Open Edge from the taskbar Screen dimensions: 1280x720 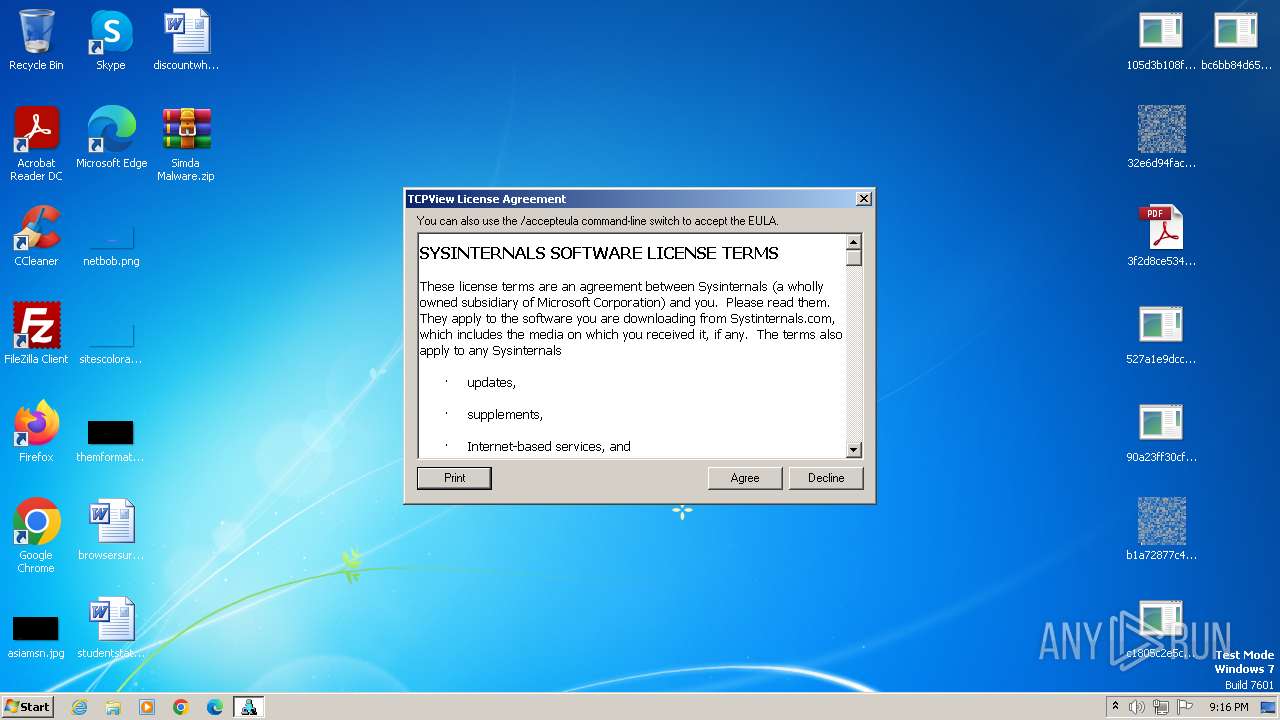tap(215, 707)
